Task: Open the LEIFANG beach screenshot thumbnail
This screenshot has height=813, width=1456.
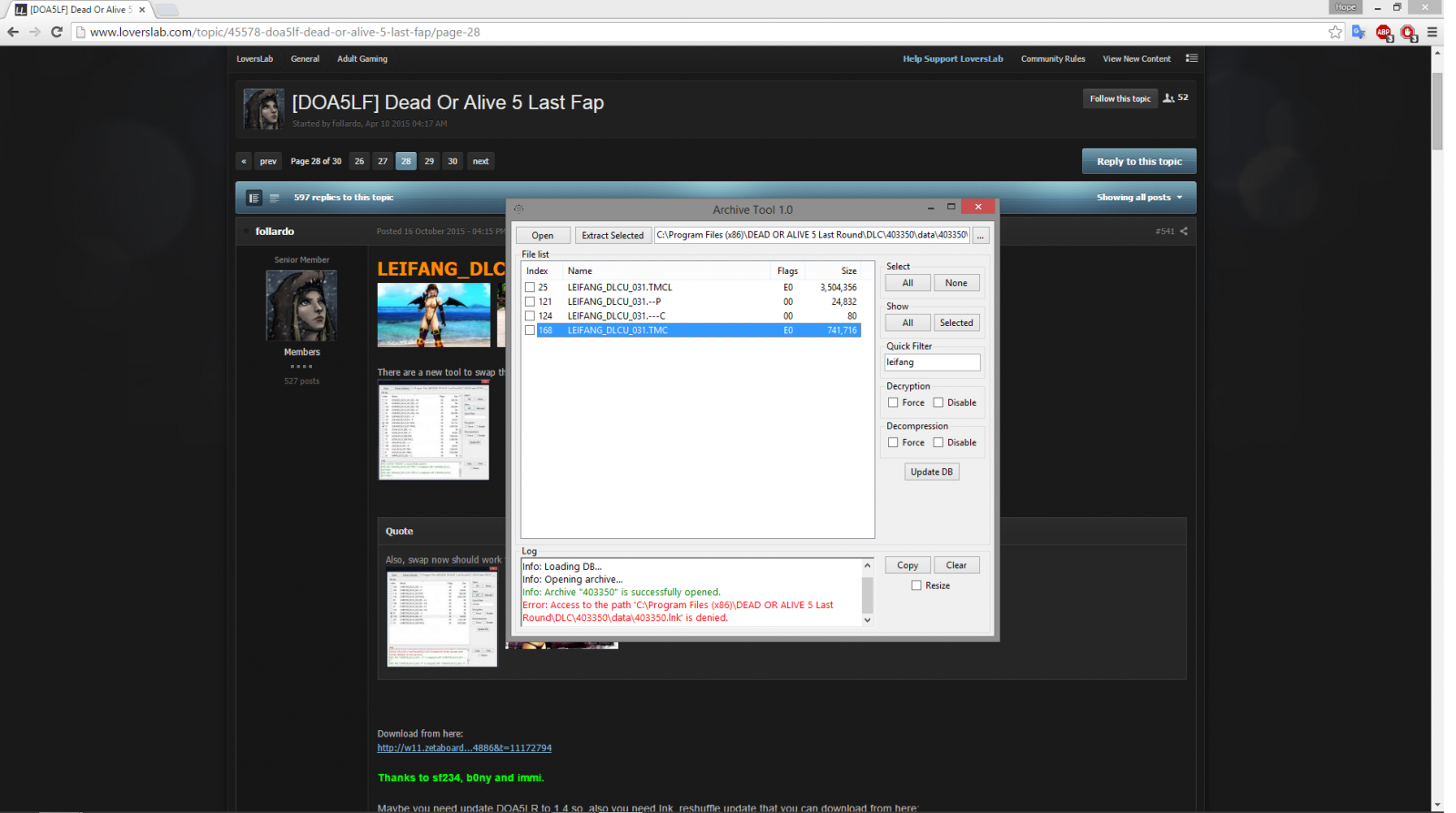Action: [434, 315]
